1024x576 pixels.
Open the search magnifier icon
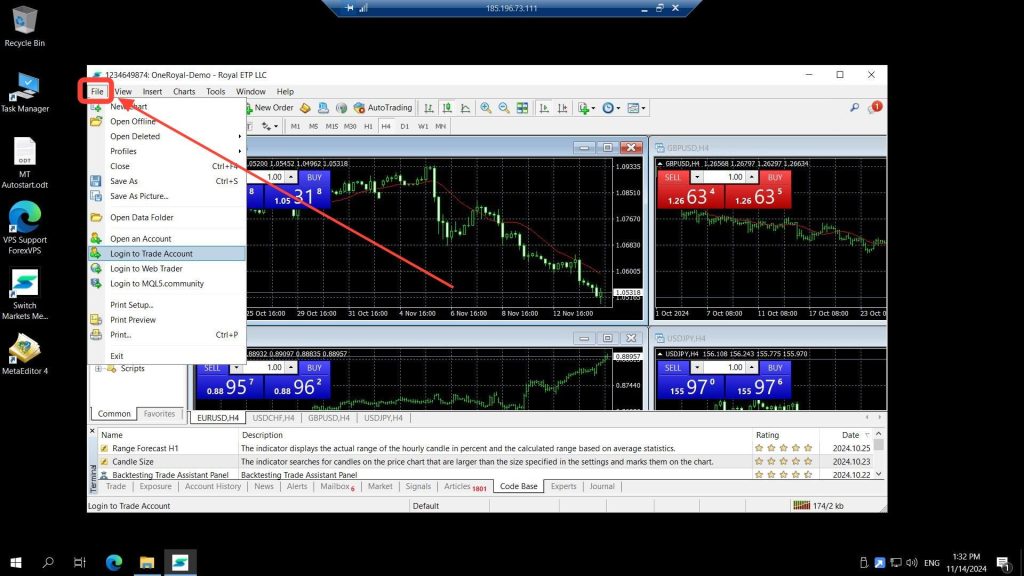click(854, 107)
